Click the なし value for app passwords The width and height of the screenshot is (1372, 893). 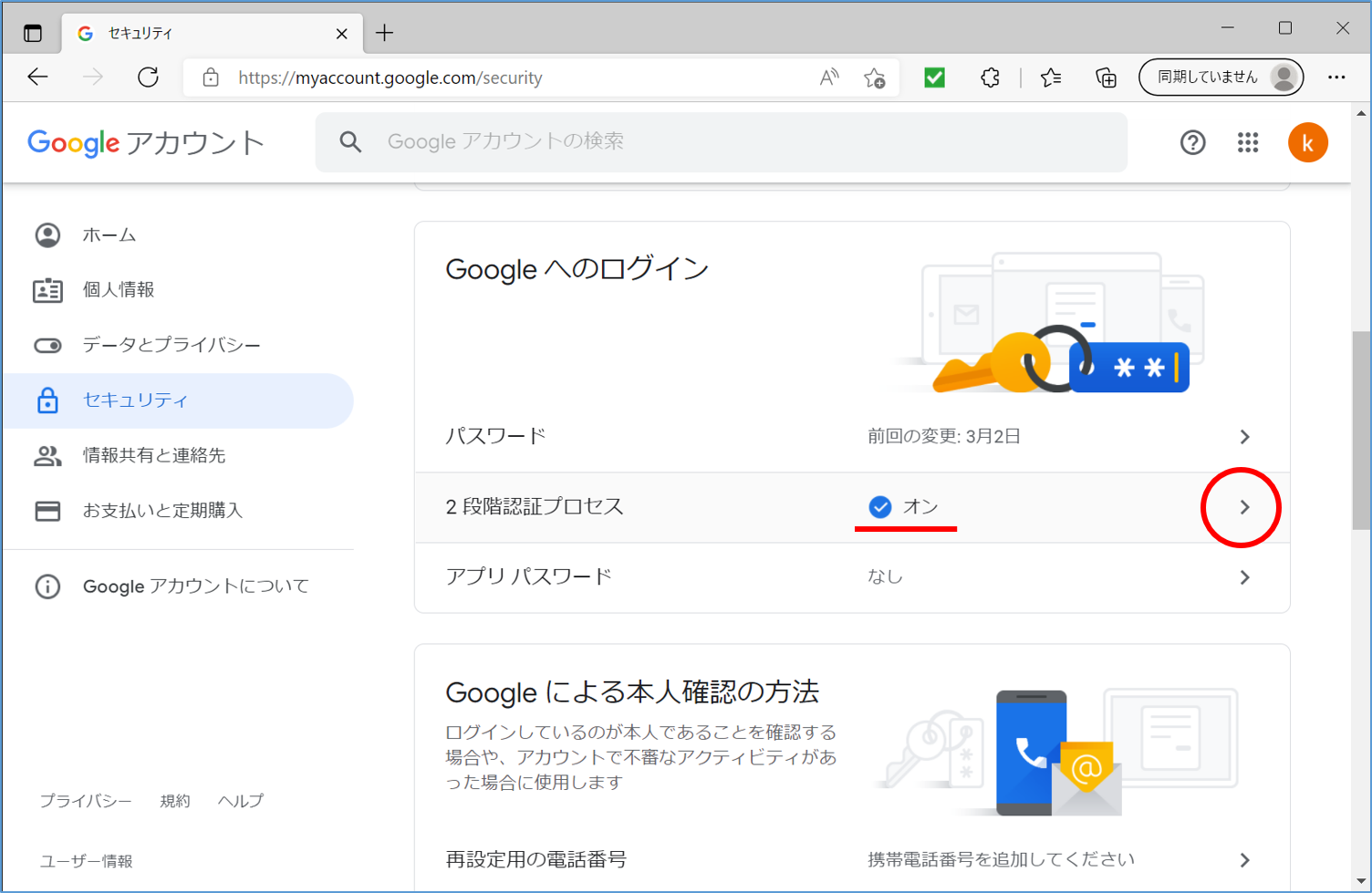(885, 577)
